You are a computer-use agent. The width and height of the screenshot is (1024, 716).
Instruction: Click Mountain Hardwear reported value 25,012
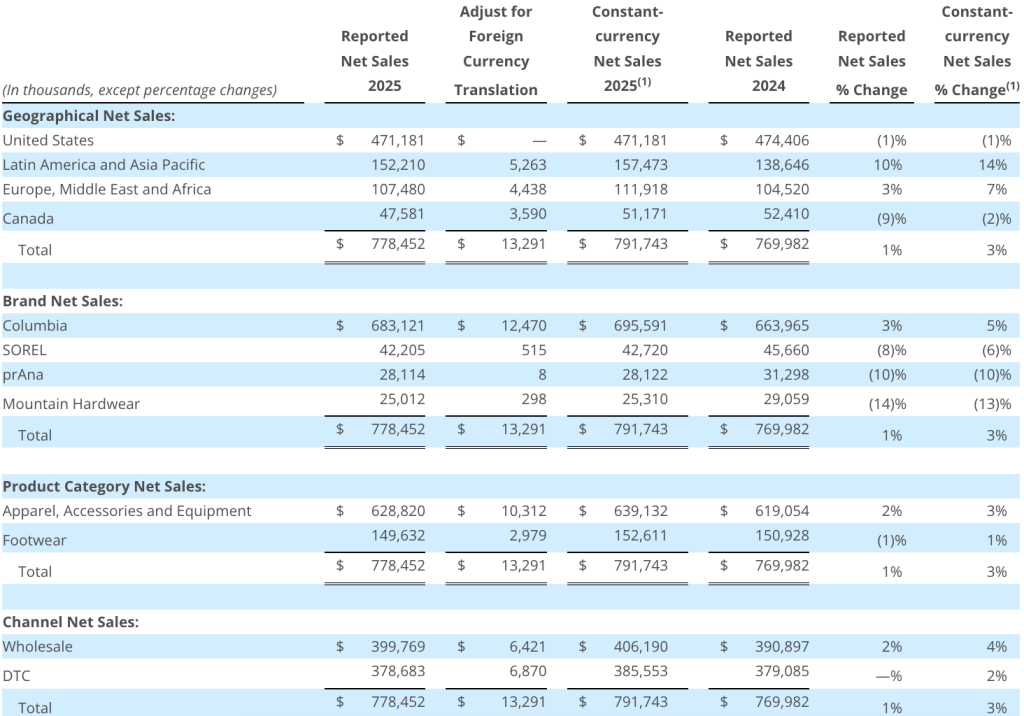(402, 399)
